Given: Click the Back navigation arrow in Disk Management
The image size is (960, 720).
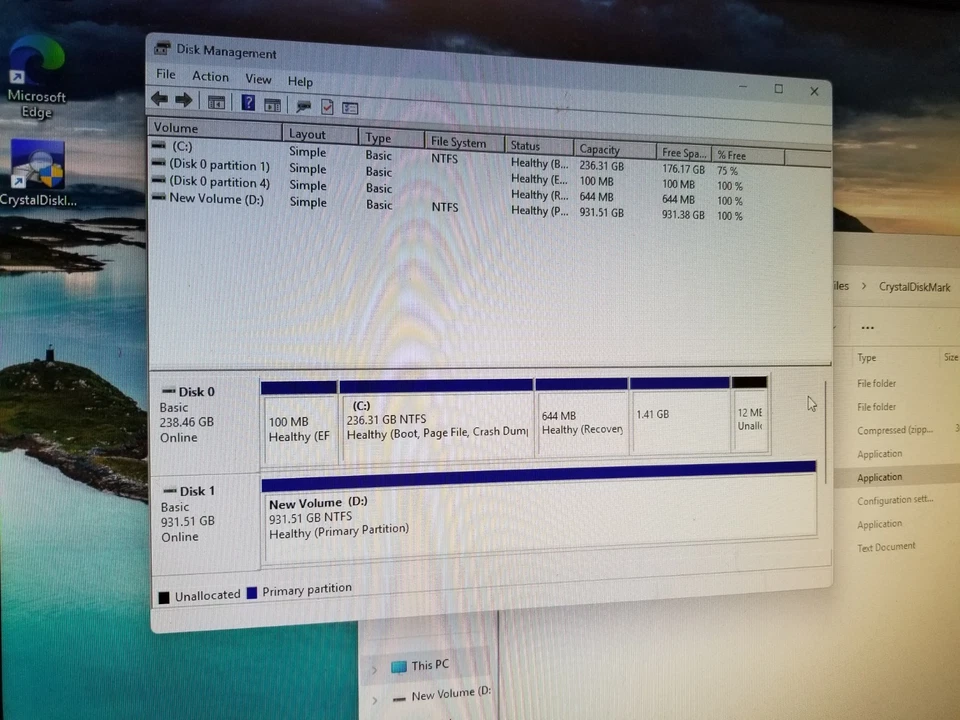Looking at the screenshot, I should coord(159,99).
